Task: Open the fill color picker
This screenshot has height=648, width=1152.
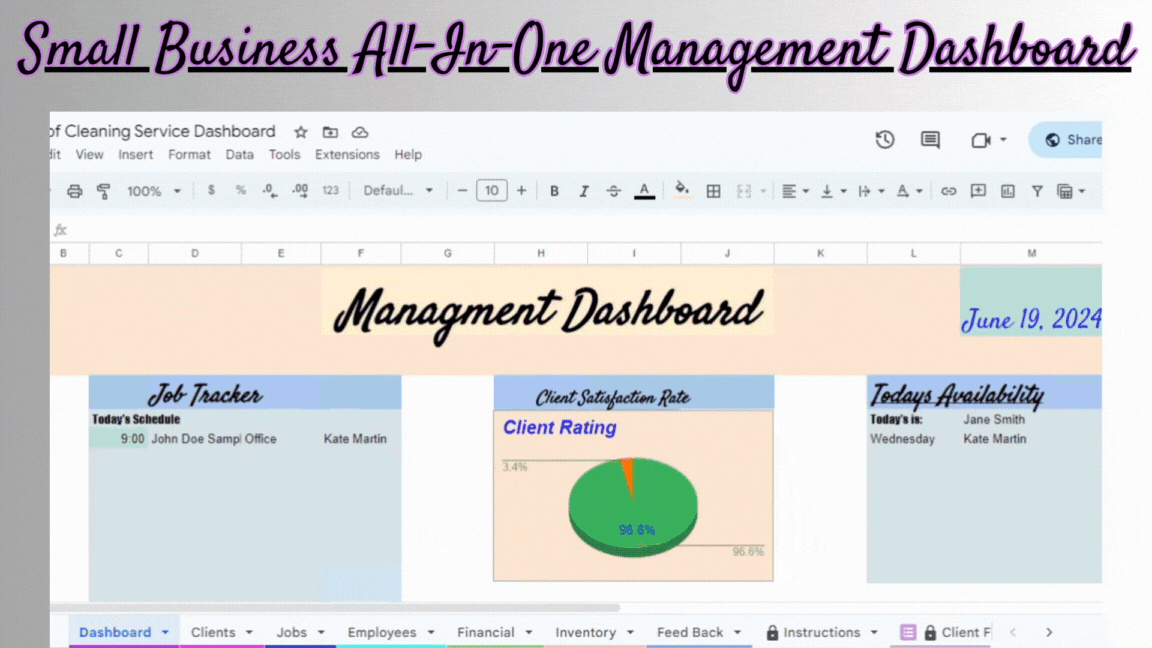Action: [x=682, y=190]
